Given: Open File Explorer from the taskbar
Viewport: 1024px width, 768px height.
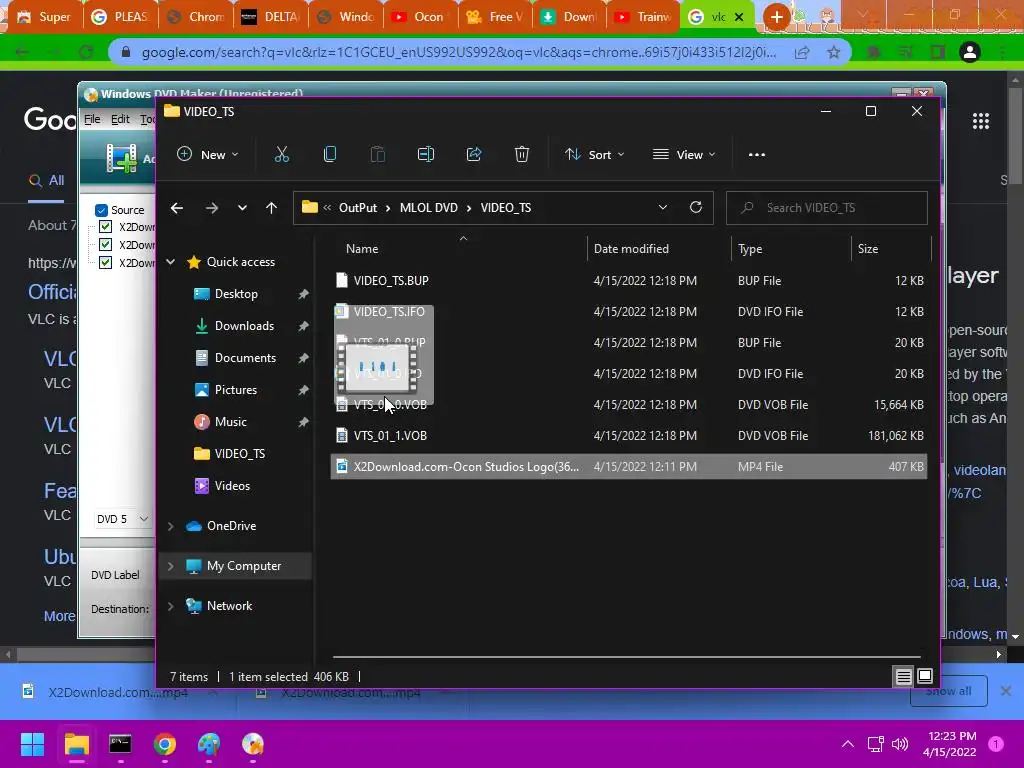Looking at the screenshot, I should click(76, 744).
